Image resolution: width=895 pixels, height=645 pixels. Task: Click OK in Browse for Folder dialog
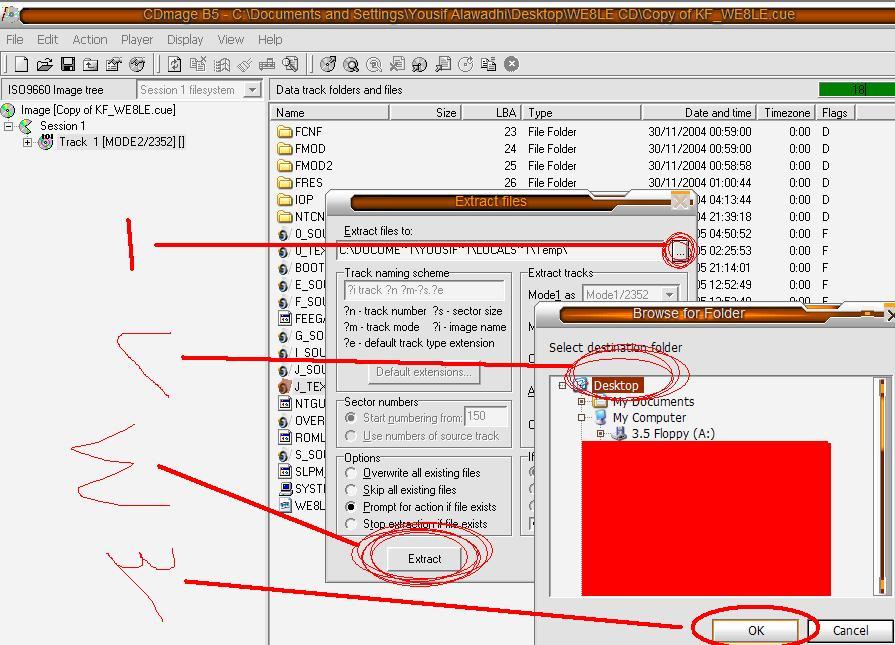tap(755, 630)
